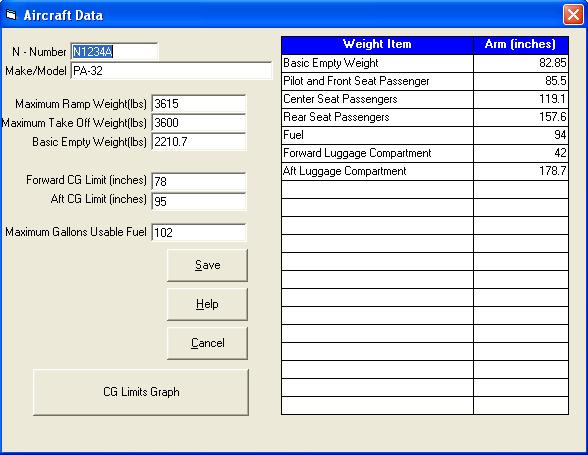Select the Basic Empty Weight table row
This screenshot has width=588, height=455.
coord(425,63)
